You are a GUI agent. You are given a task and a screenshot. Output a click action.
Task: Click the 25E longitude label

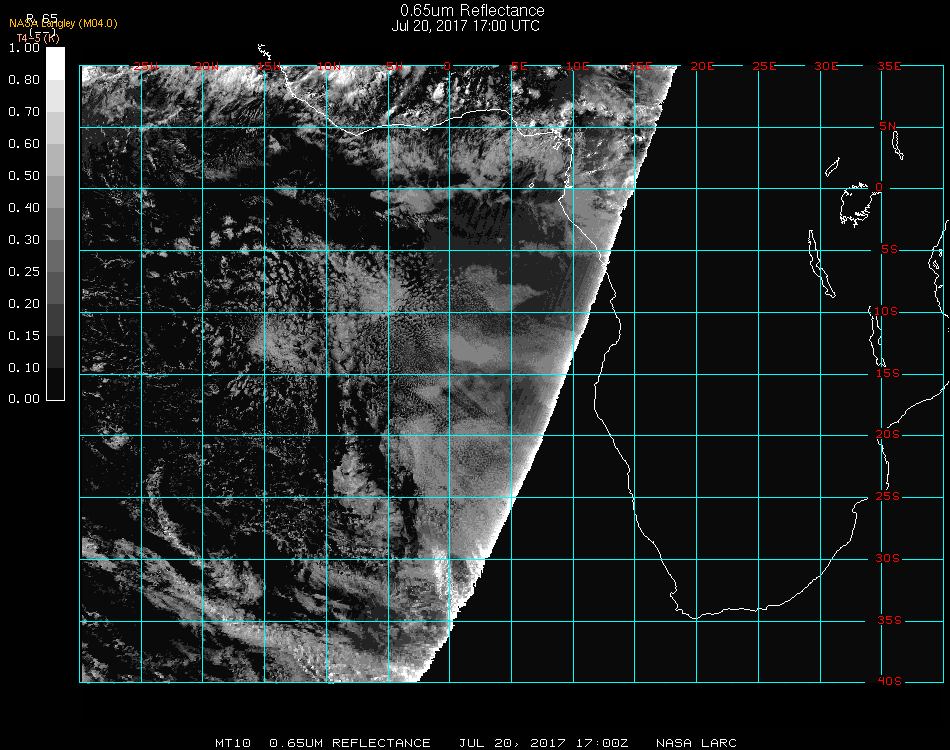[x=765, y=66]
